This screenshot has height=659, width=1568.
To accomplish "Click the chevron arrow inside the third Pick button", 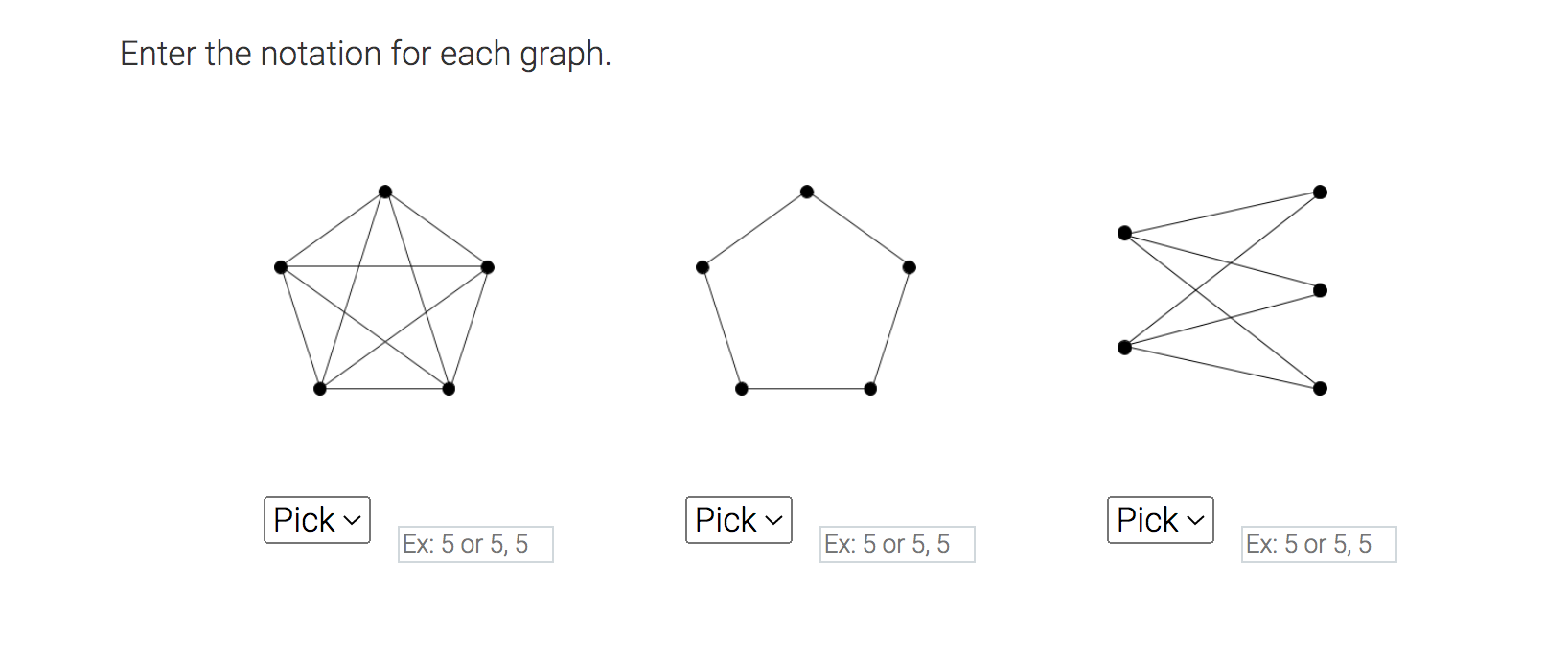I will click(1194, 519).
